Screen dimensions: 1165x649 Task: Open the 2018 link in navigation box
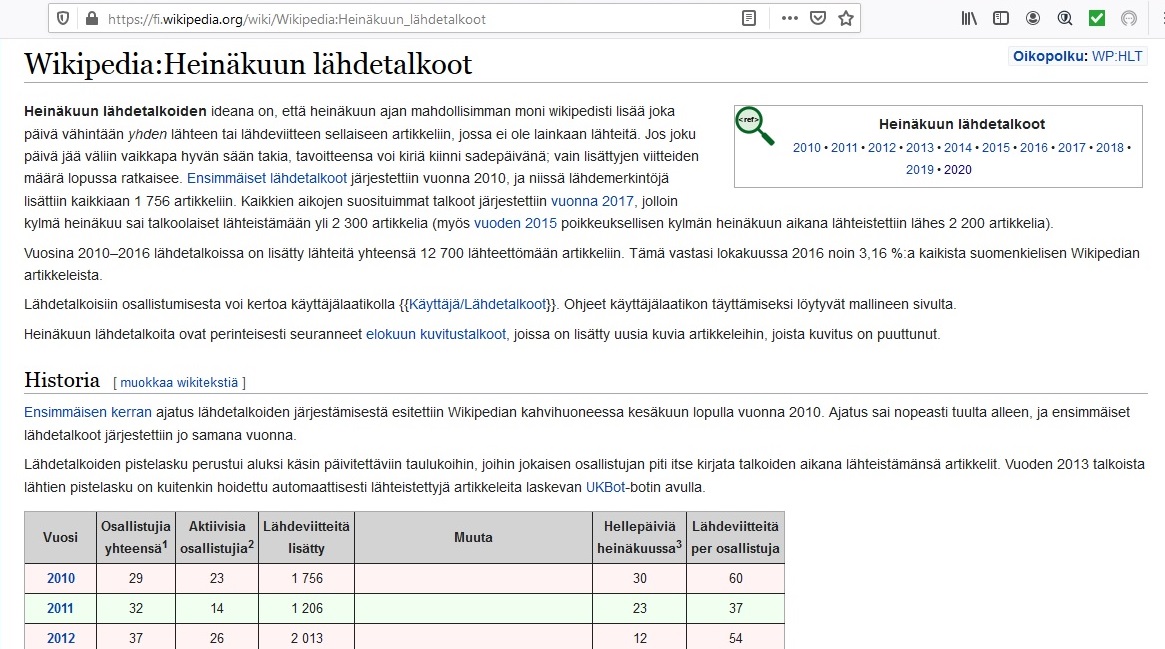[x=1110, y=148]
